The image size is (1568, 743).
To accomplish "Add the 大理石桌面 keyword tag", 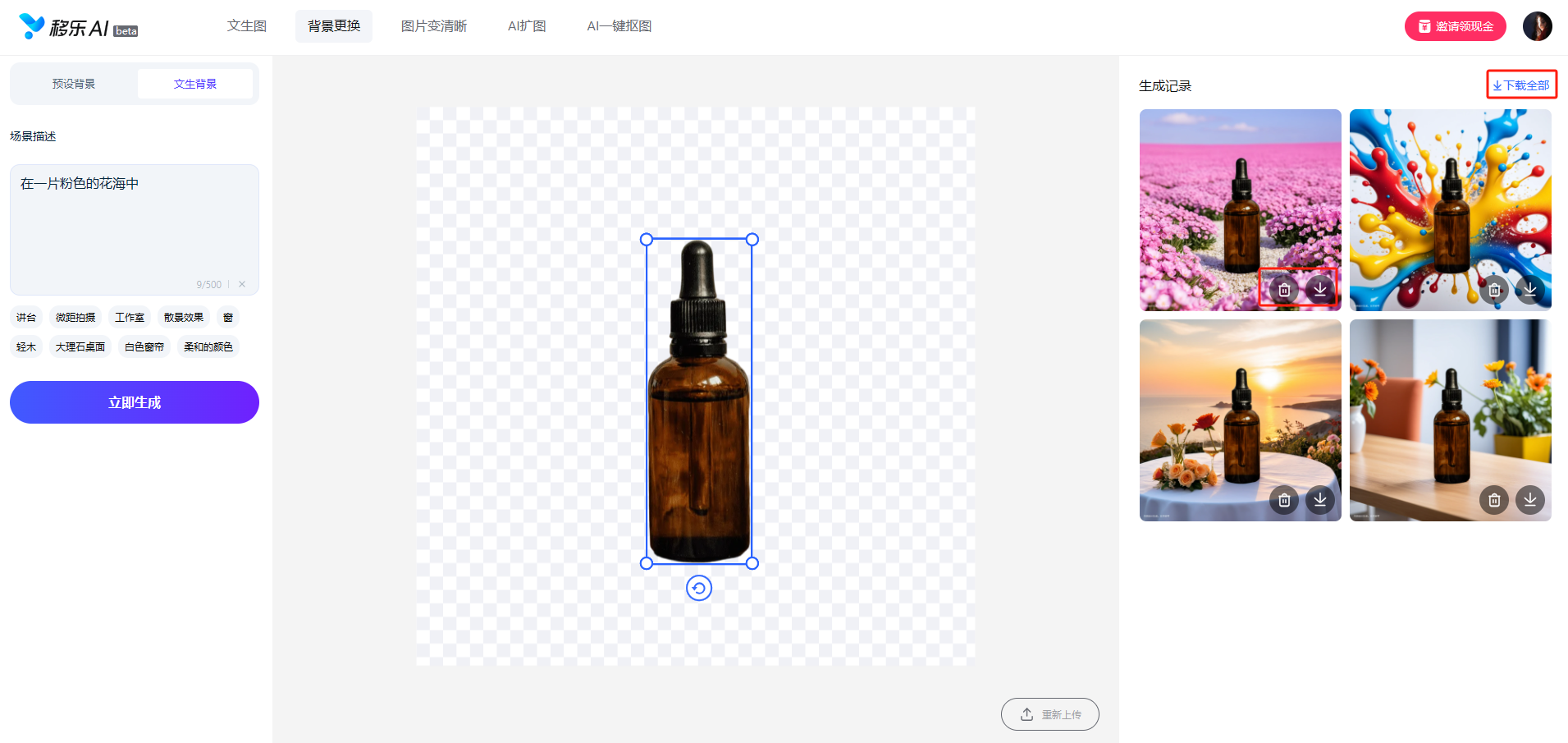I will coord(80,347).
